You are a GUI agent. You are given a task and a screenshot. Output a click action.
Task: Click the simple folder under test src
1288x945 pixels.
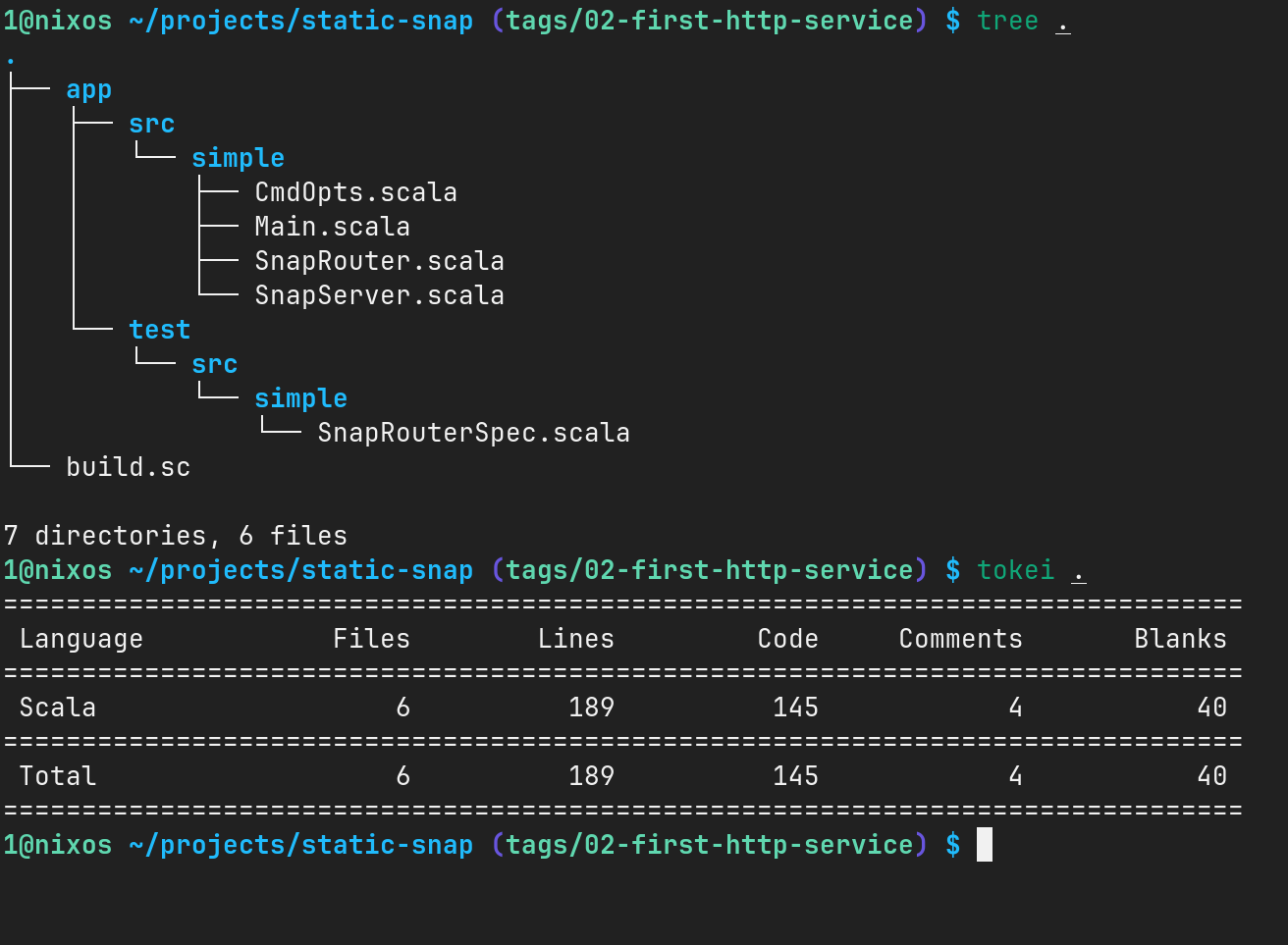(x=300, y=398)
